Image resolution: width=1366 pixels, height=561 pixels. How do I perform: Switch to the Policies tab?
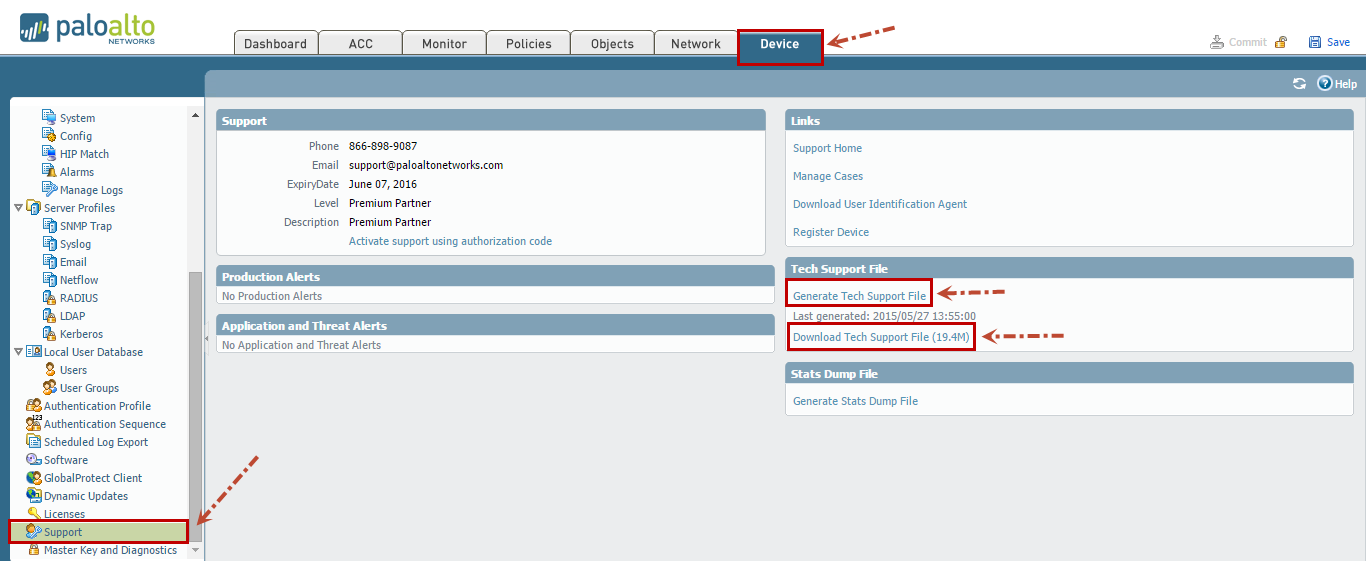point(528,44)
